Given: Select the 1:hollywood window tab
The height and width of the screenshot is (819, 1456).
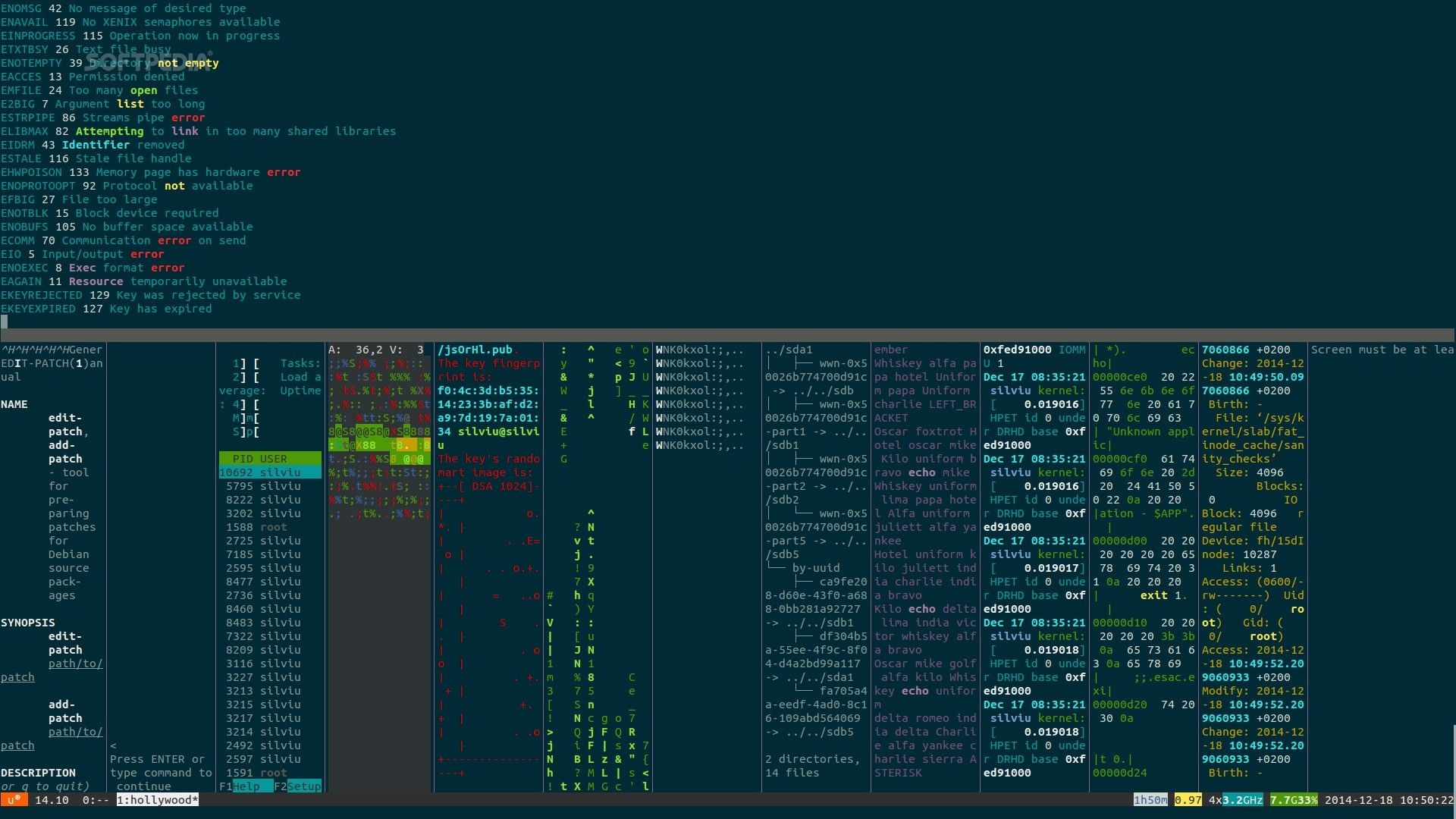Looking at the screenshot, I should point(158,800).
